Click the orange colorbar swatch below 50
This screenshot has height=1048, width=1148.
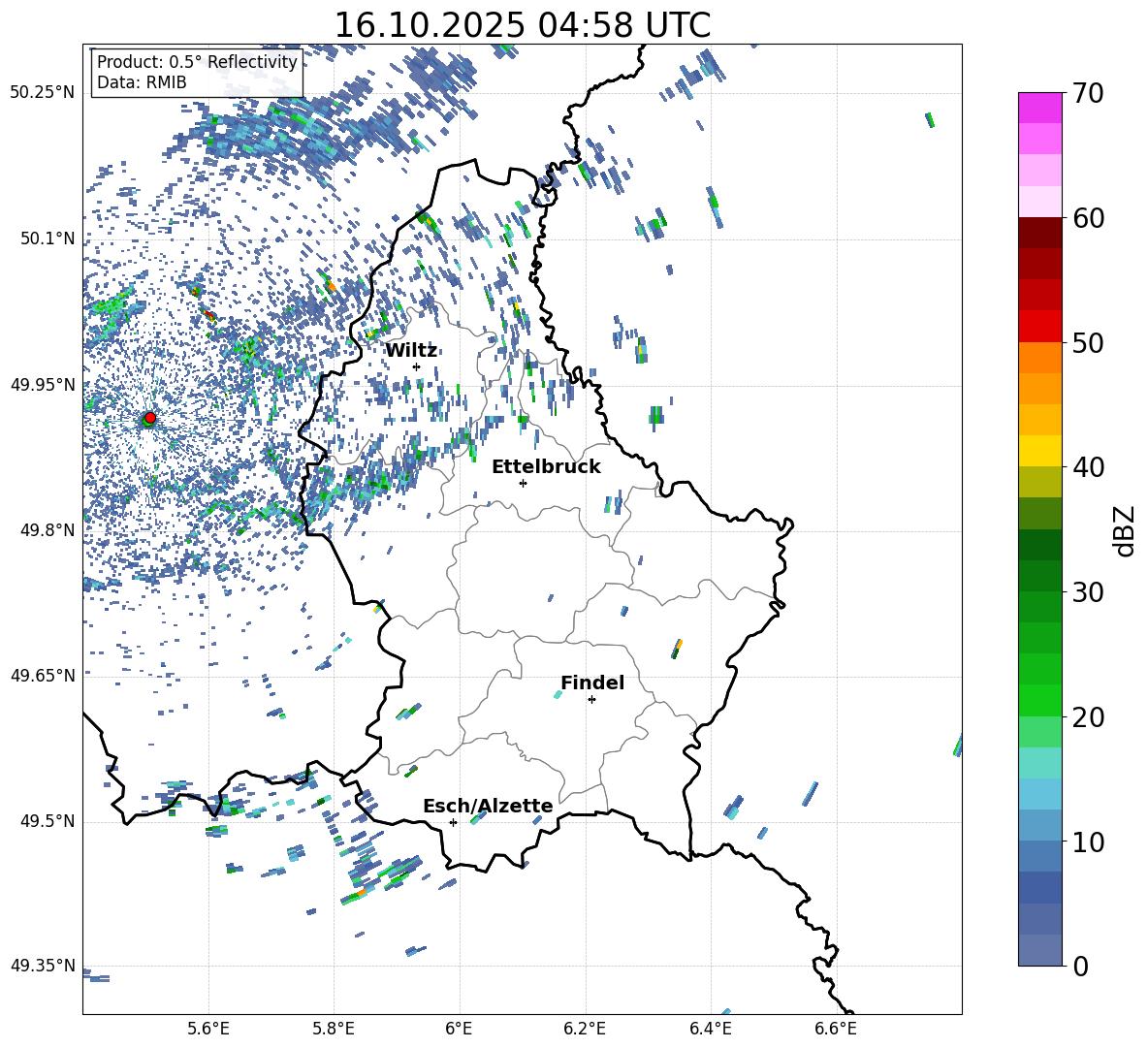(x=1040, y=358)
